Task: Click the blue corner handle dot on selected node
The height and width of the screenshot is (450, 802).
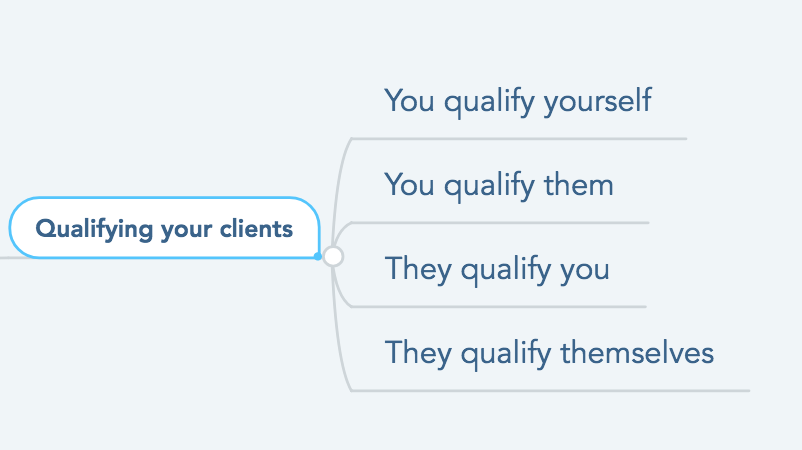Action: click(x=318, y=256)
